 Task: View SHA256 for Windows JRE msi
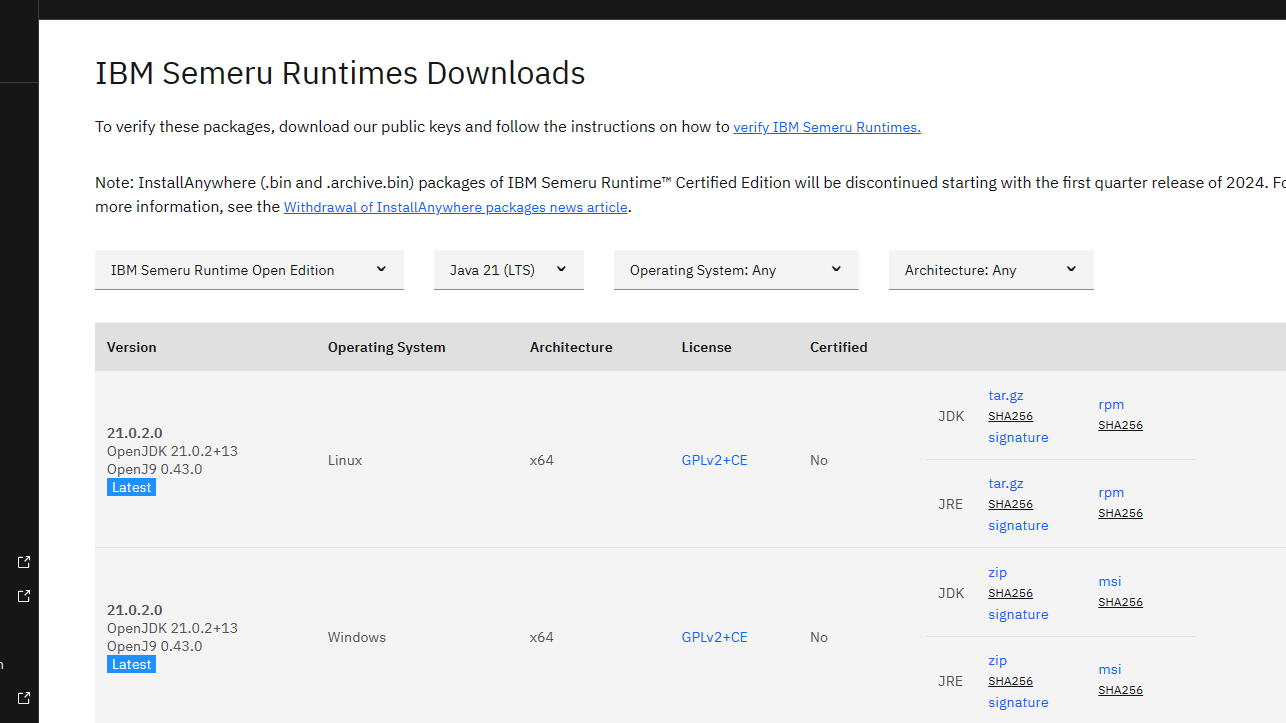pos(1120,690)
